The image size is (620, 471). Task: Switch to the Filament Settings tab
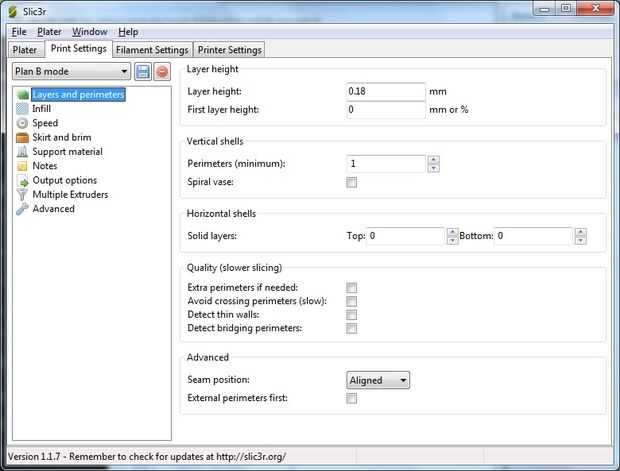152,50
